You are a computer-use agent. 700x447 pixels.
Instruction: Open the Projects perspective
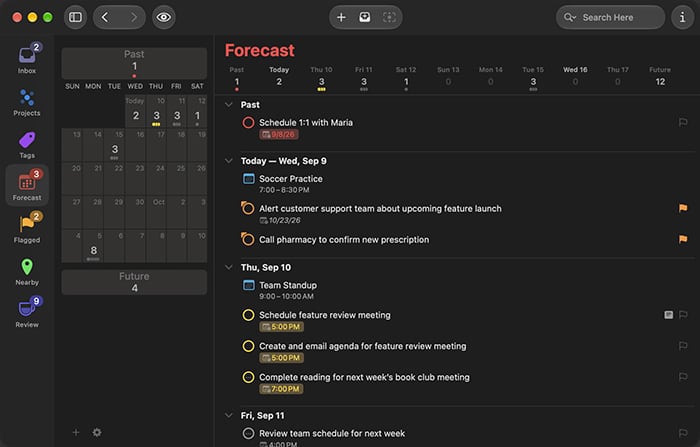[27, 102]
